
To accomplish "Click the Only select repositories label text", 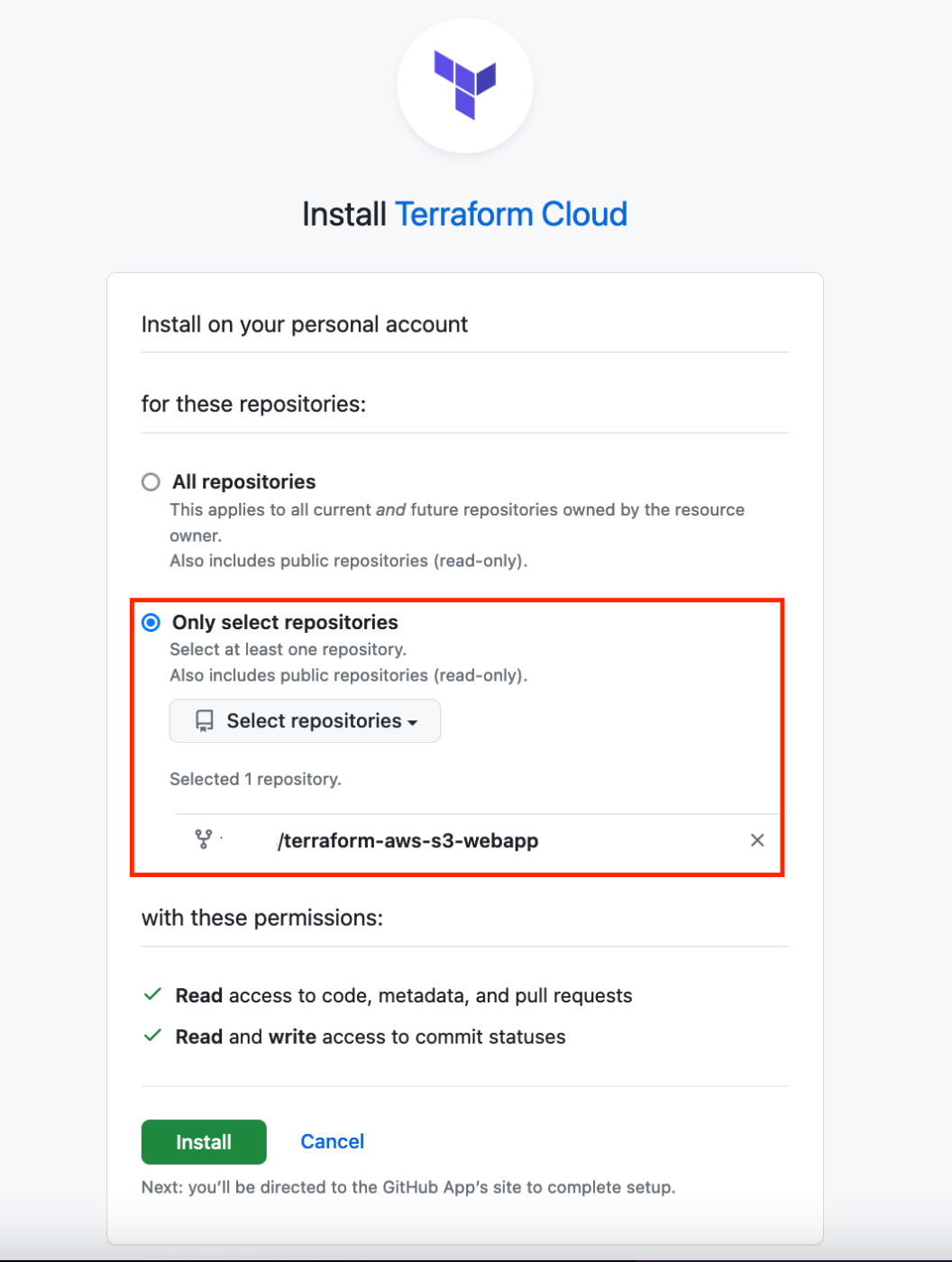I will pyautogui.click(x=285, y=623).
